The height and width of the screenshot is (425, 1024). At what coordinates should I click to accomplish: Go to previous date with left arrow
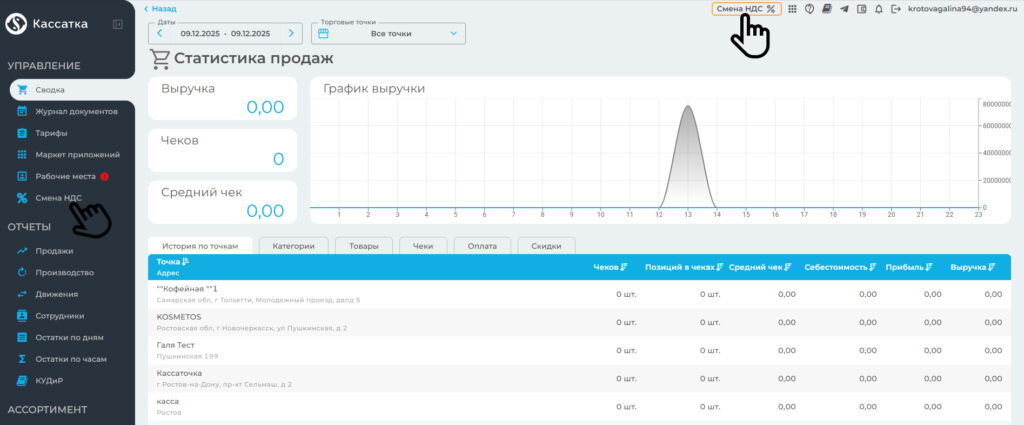click(x=160, y=34)
